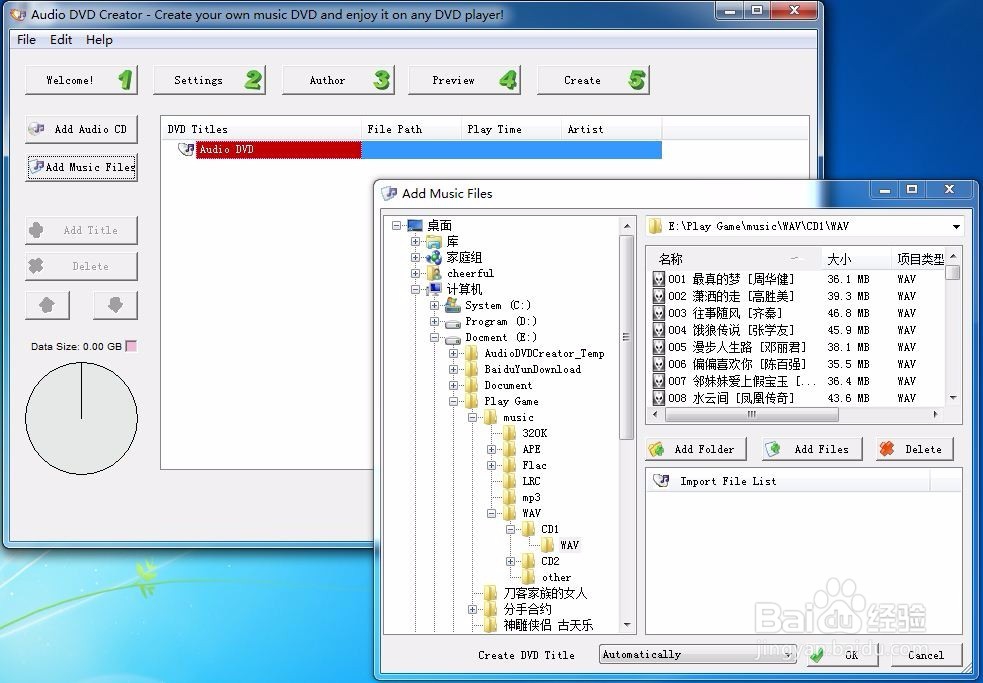
Task: Sort file list by 名称 column
Action: pyautogui.click(x=734, y=258)
